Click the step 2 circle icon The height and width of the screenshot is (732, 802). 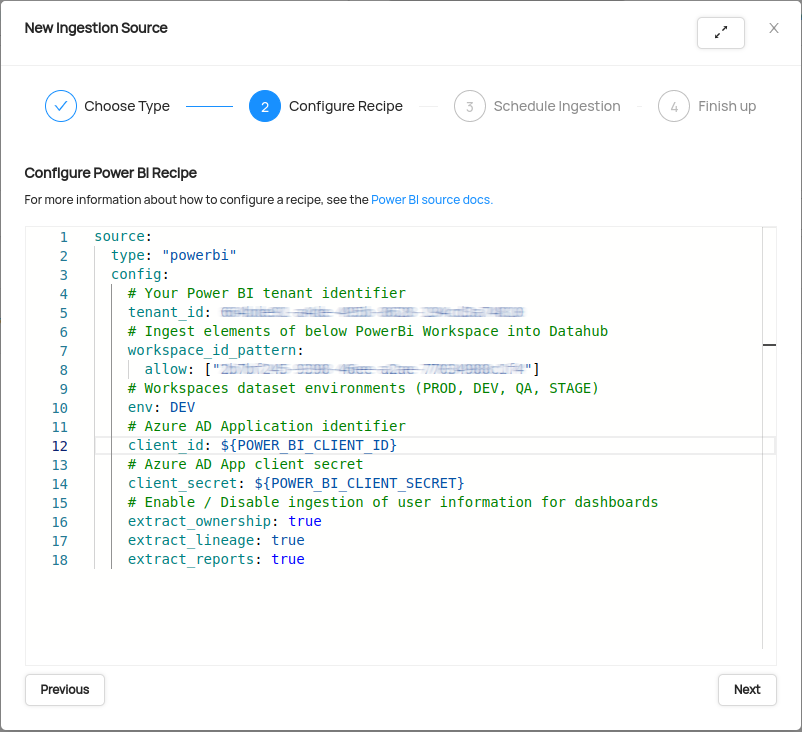tap(265, 106)
